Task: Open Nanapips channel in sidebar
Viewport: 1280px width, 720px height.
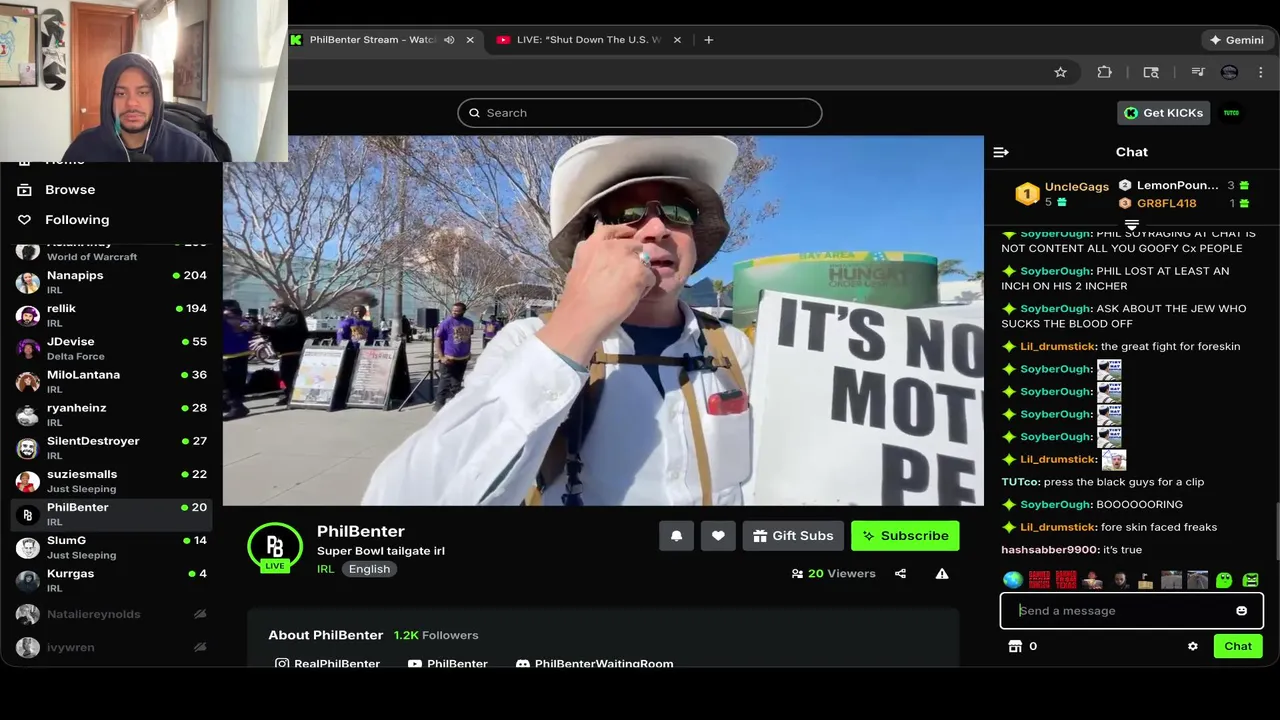Action: [x=112, y=282]
